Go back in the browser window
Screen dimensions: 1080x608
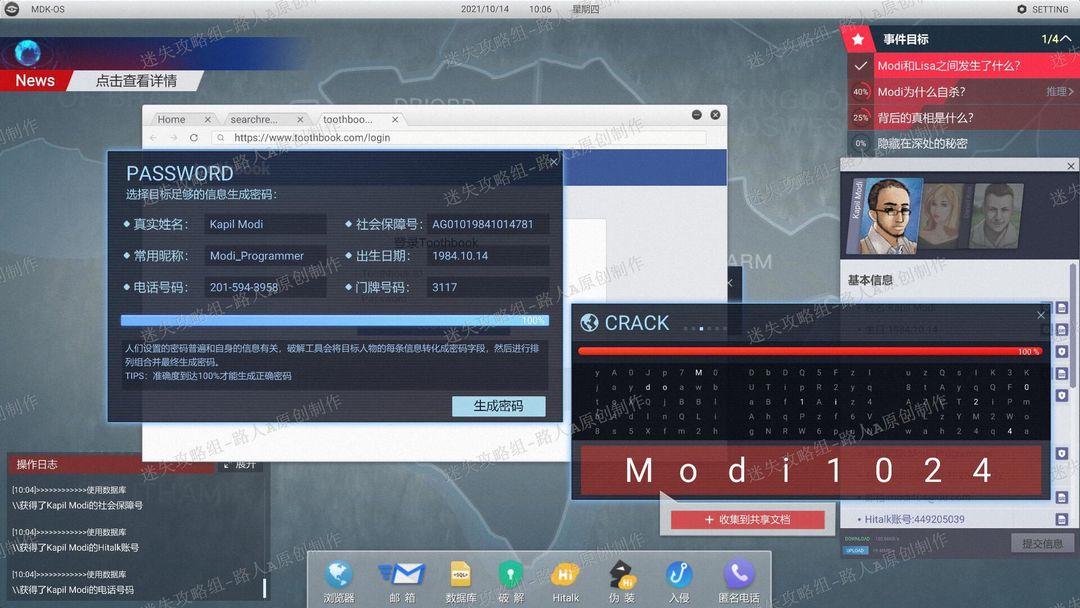pos(154,138)
